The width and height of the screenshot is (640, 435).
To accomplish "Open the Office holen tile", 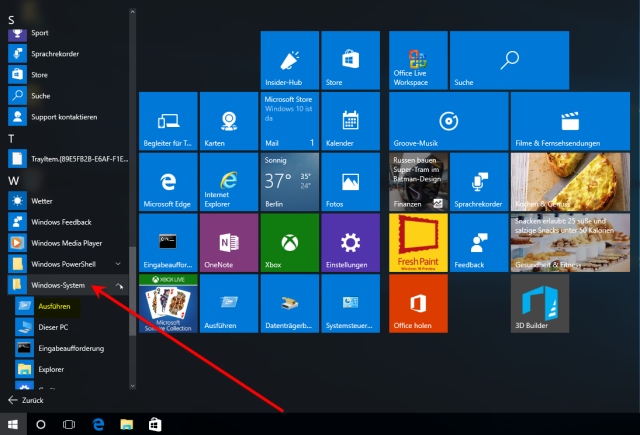I will (x=418, y=305).
